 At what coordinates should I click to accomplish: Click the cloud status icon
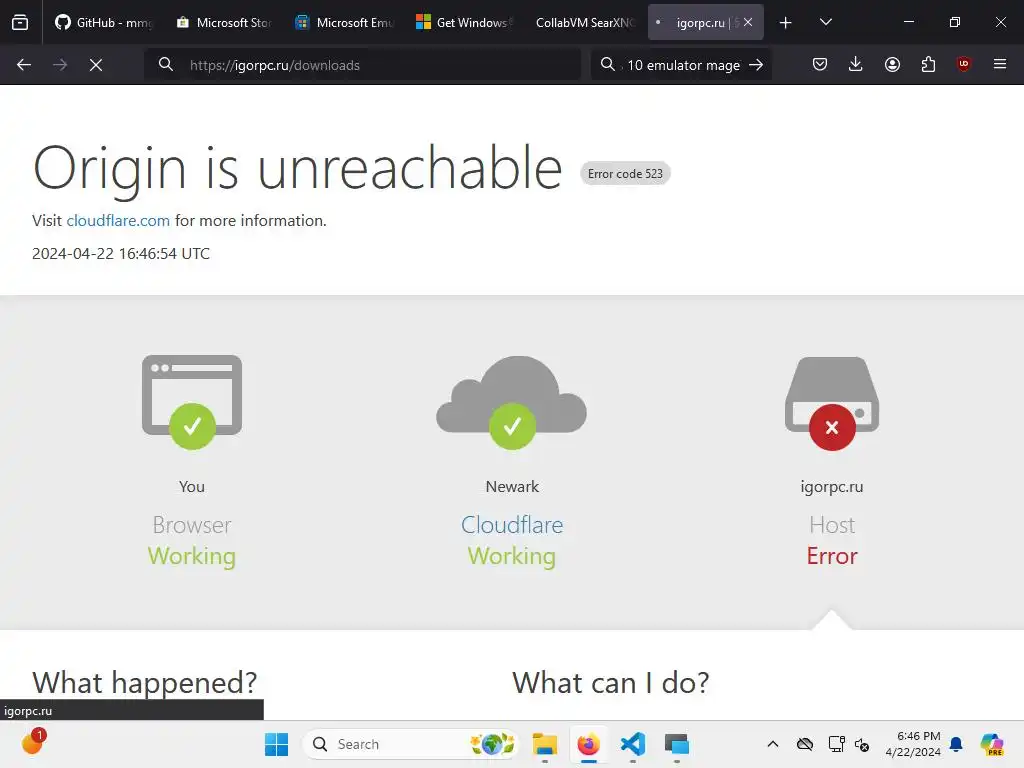(x=511, y=402)
